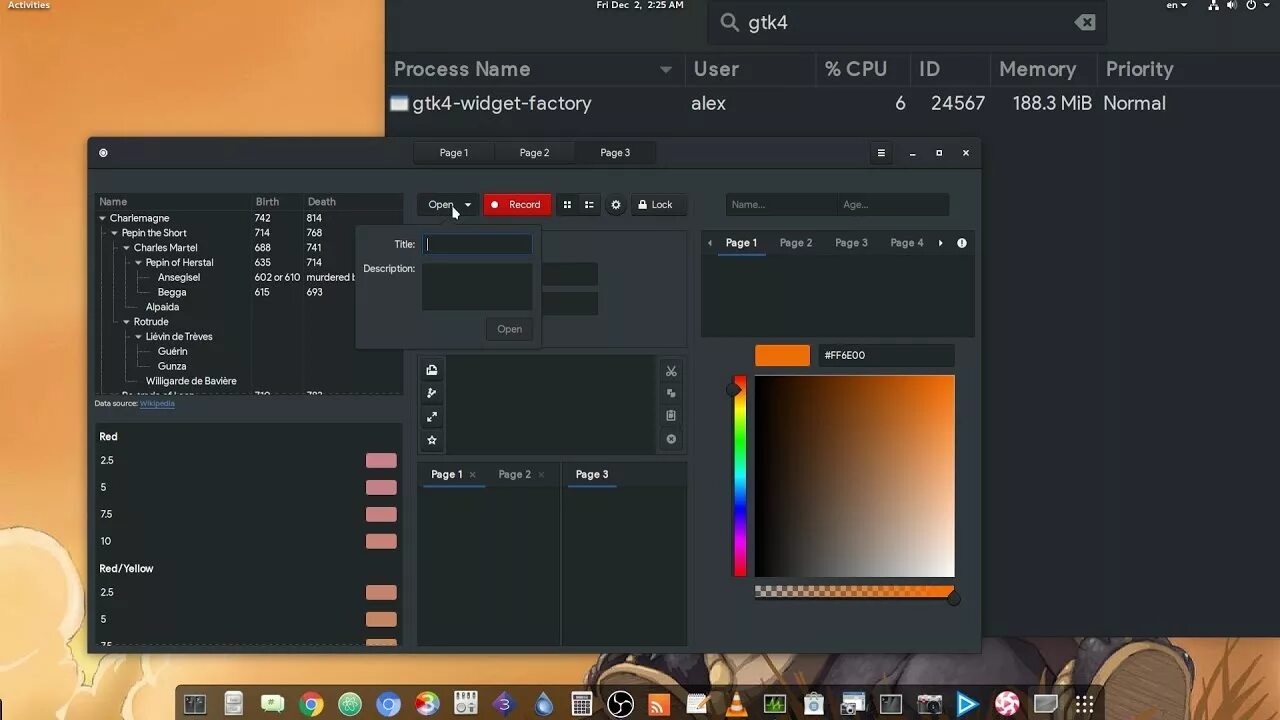Clear the gtk4 search with the X icon
The image size is (1280, 720).
1085,22
